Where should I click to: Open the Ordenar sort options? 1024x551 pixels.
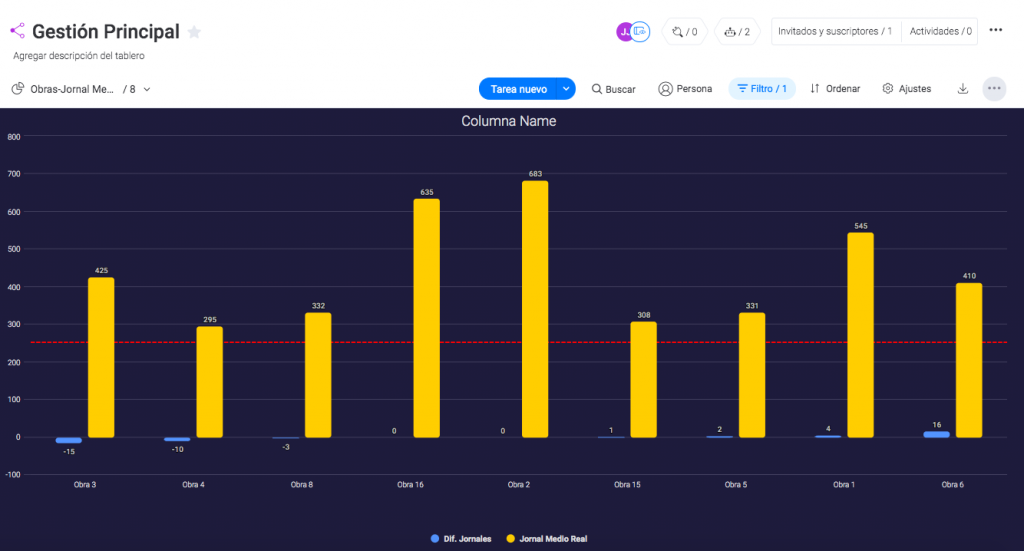pos(835,89)
